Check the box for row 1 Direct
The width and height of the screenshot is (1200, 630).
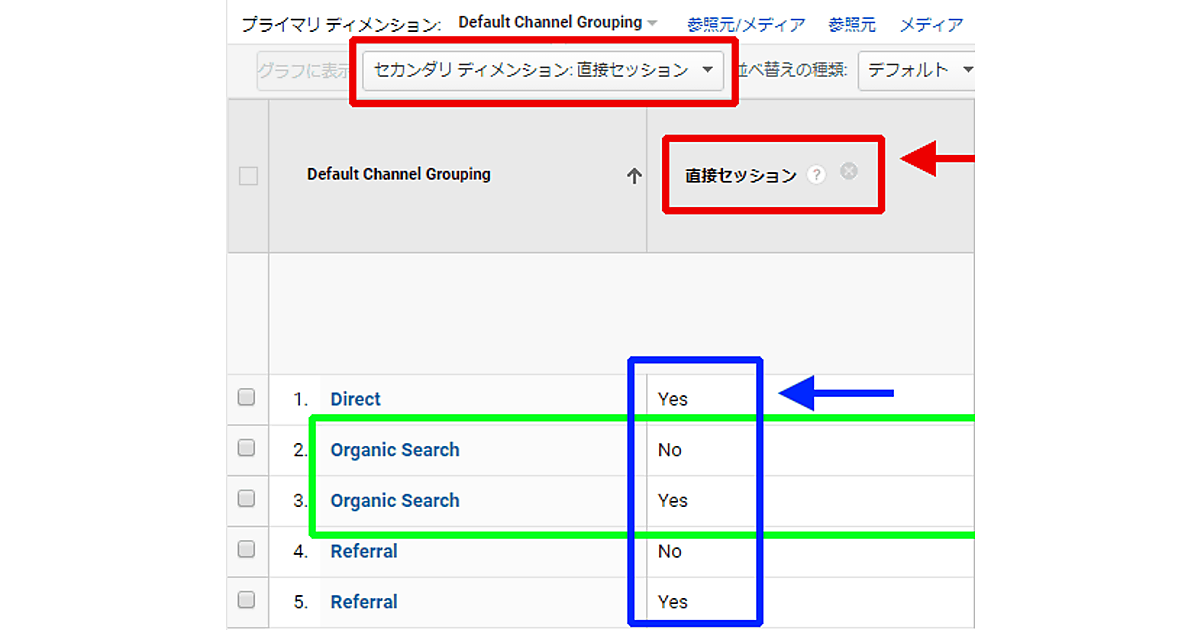click(x=247, y=398)
